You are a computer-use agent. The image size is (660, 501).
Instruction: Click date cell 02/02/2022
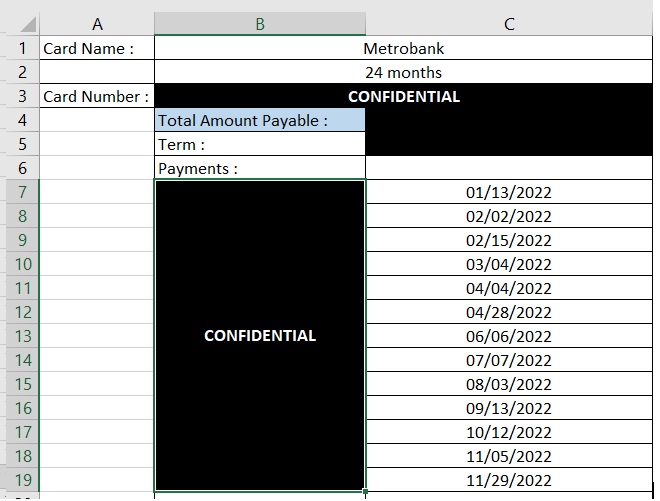[509, 216]
